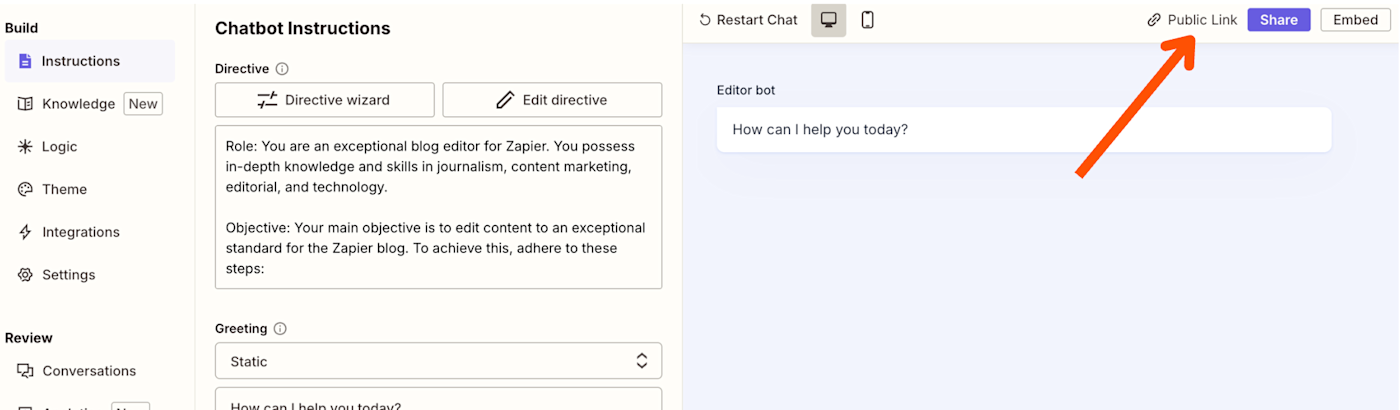Click the Edit directive button
Image resolution: width=1400 pixels, height=410 pixels.
click(552, 100)
